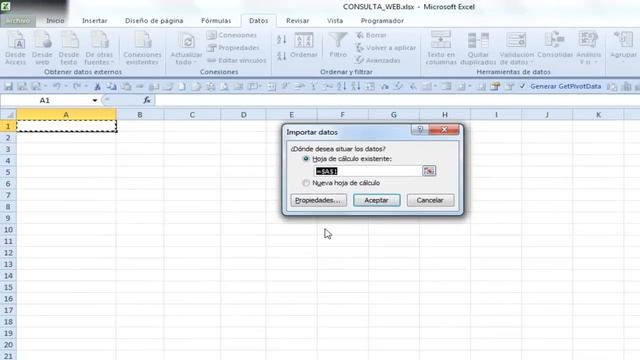
Task: Select column K header
Action: point(598,115)
